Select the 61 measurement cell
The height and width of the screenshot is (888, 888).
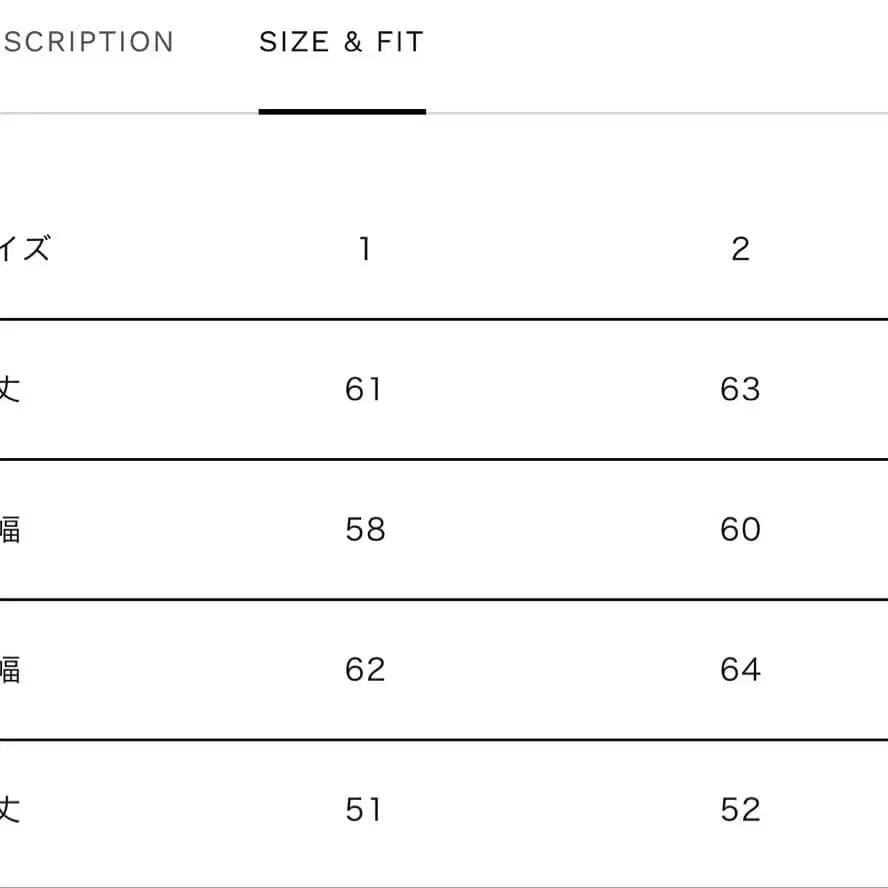(x=364, y=389)
